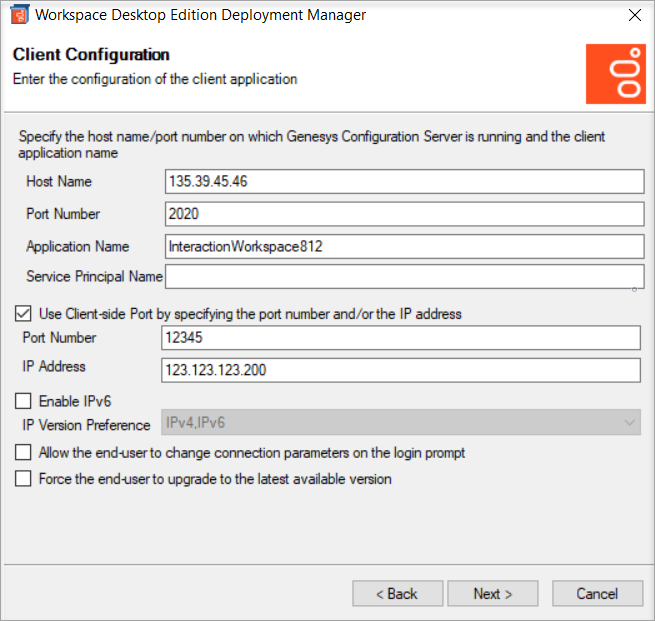655x621 pixels.
Task: Click the empty Service Principal Name field
Action: [x=404, y=277]
